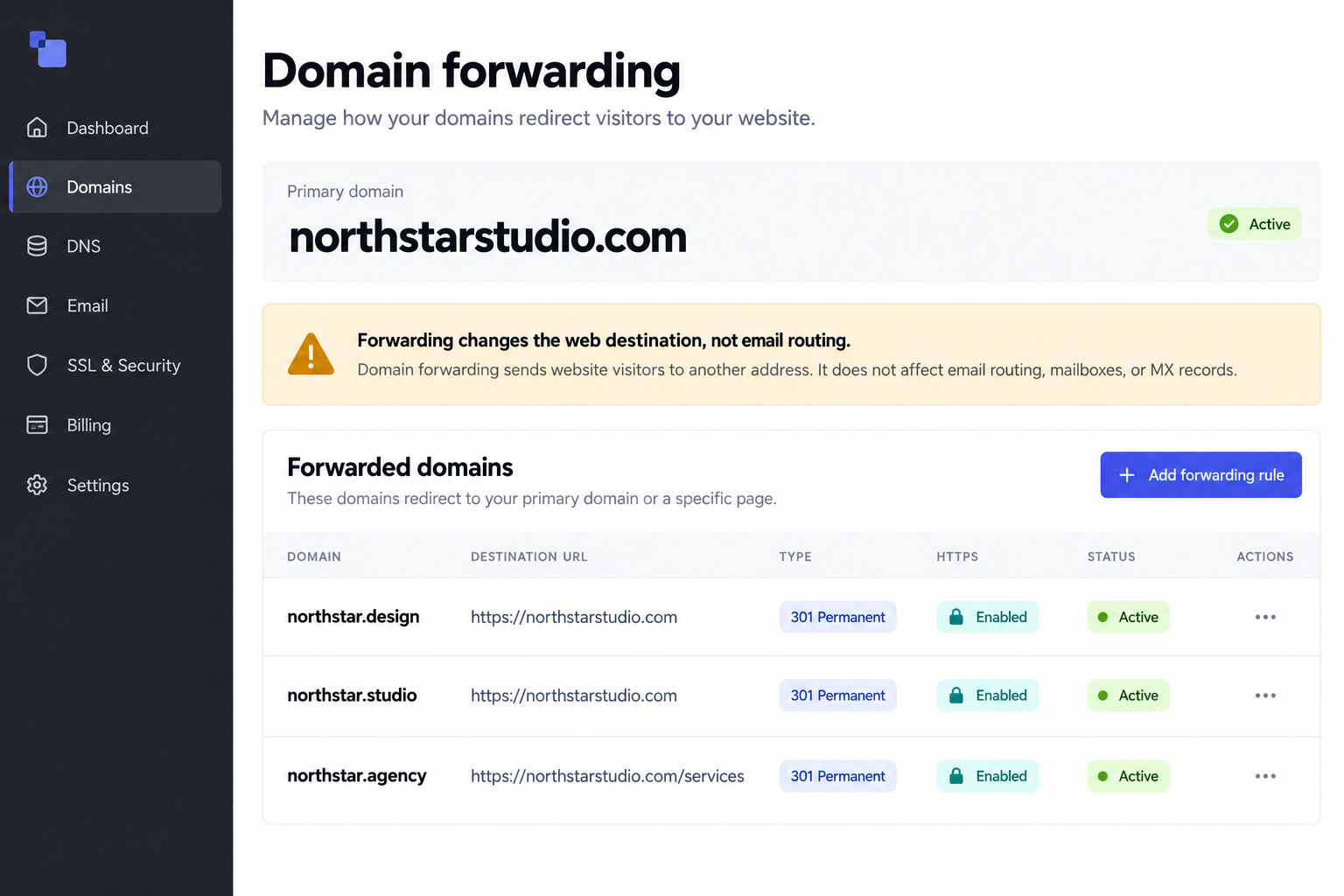The width and height of the screenshot is (1344, 896).
Task: Click the Domains globe icon
Action: (37, 186)
